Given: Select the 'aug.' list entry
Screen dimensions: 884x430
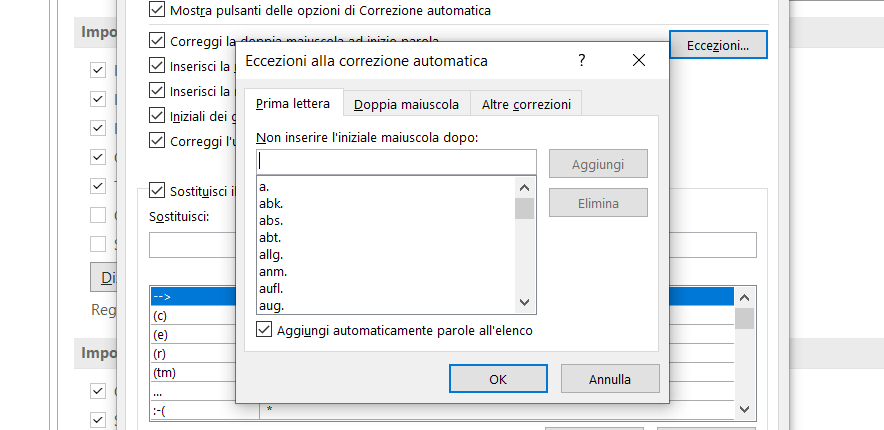Looking at the screenshot, I should [x=271, y=305].
